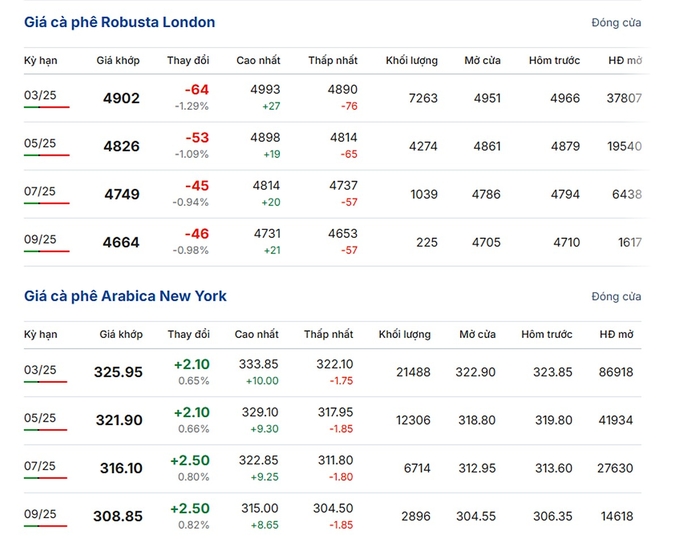The image size is (680, 539).
Task: Click the lowest price 4653
Action: (x=343, y=234)
